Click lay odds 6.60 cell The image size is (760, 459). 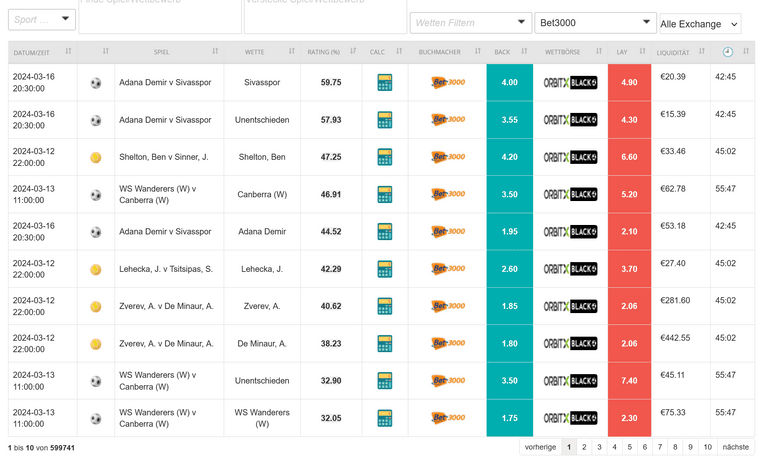629,157
